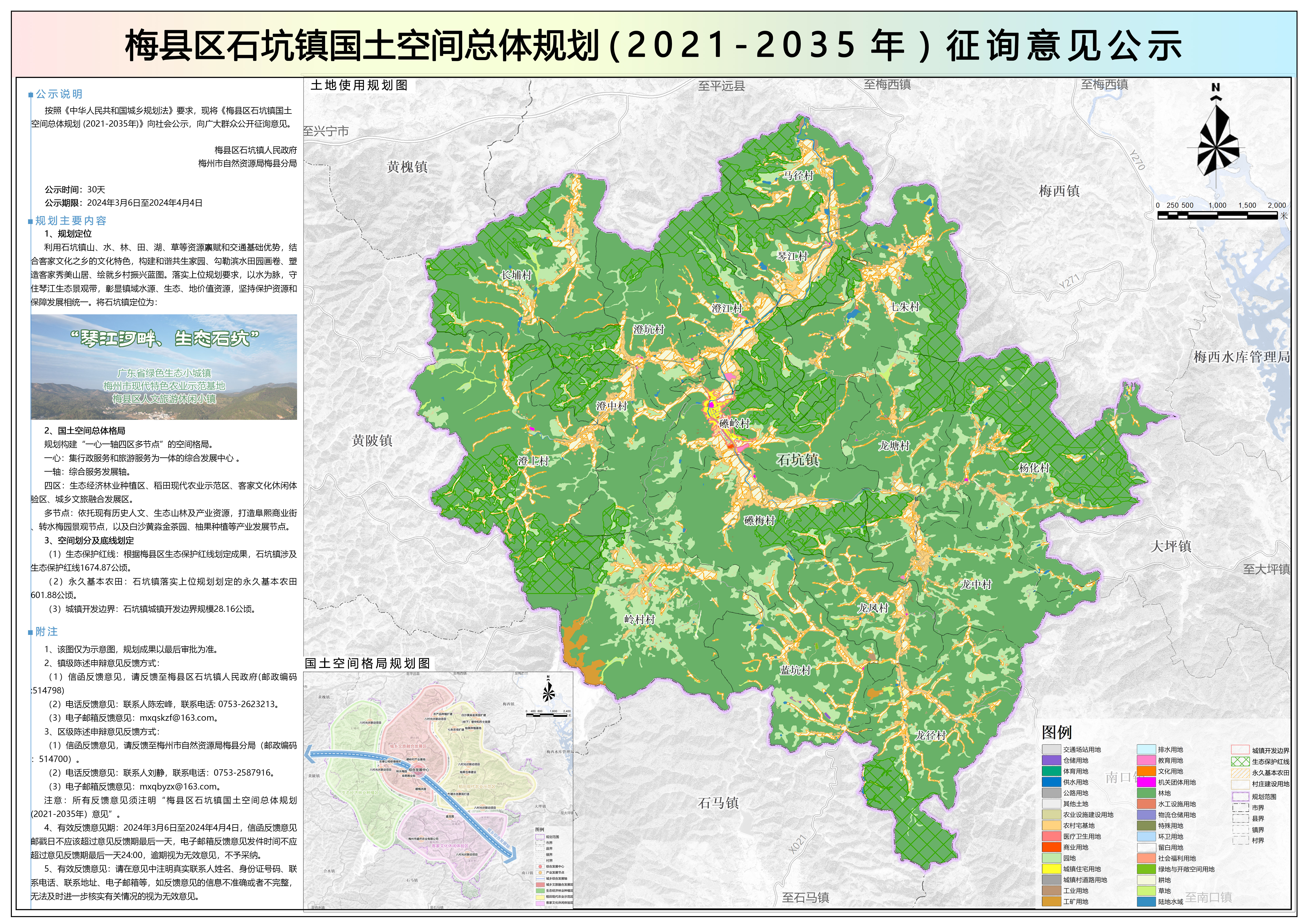Image resolution: width=1308 pixels, height=924 pixels.
Task: Click the 岭村村 village label
Action: tap(640, 620)
